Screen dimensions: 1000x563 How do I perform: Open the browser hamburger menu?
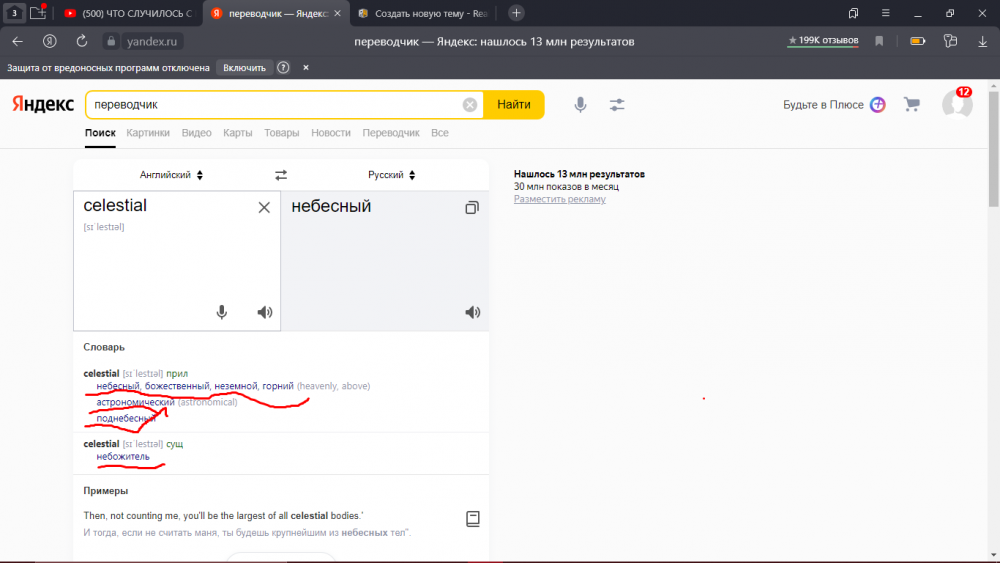click(x=885, y=13)
